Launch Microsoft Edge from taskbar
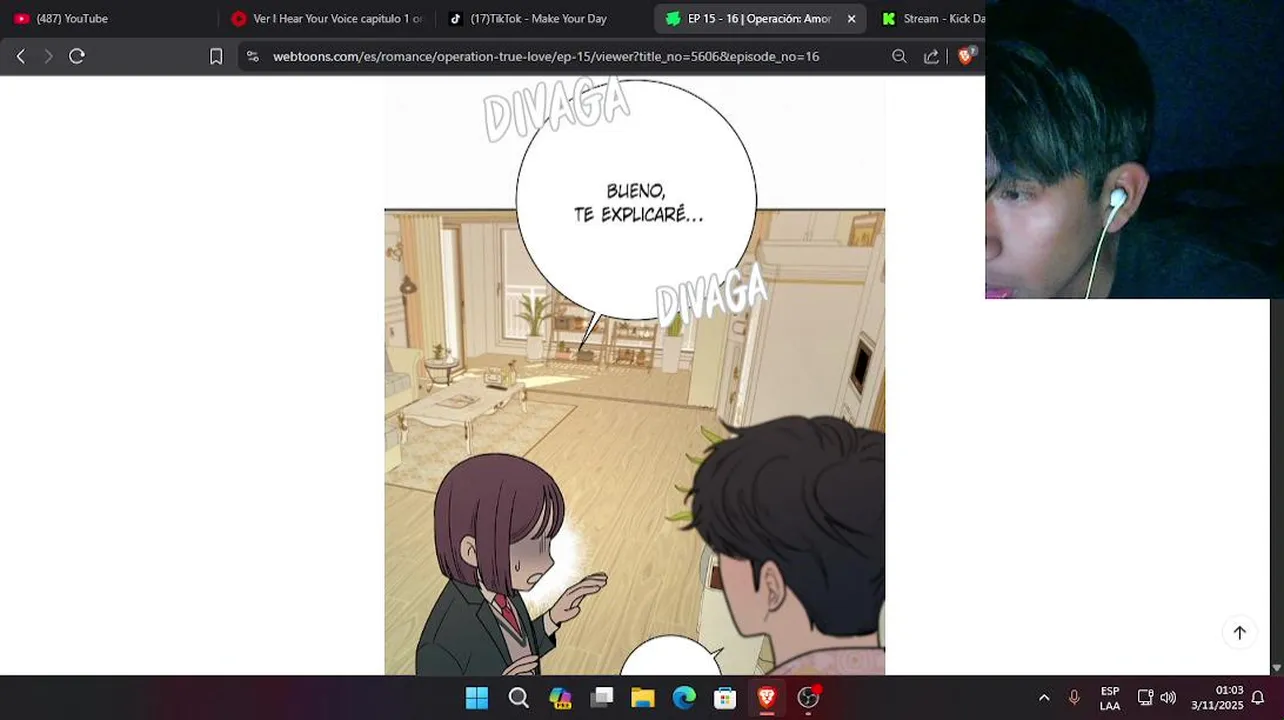The height and width of the screenshot is (720, 1284). click(684, 698)
